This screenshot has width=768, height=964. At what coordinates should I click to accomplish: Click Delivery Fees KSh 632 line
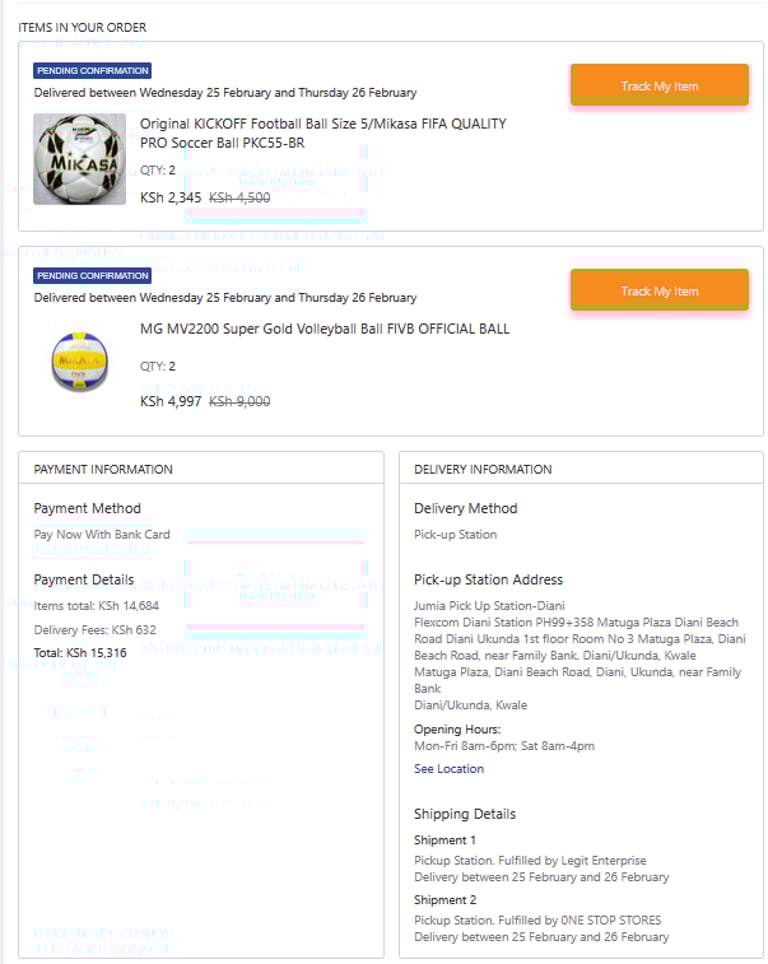(95, 630)
